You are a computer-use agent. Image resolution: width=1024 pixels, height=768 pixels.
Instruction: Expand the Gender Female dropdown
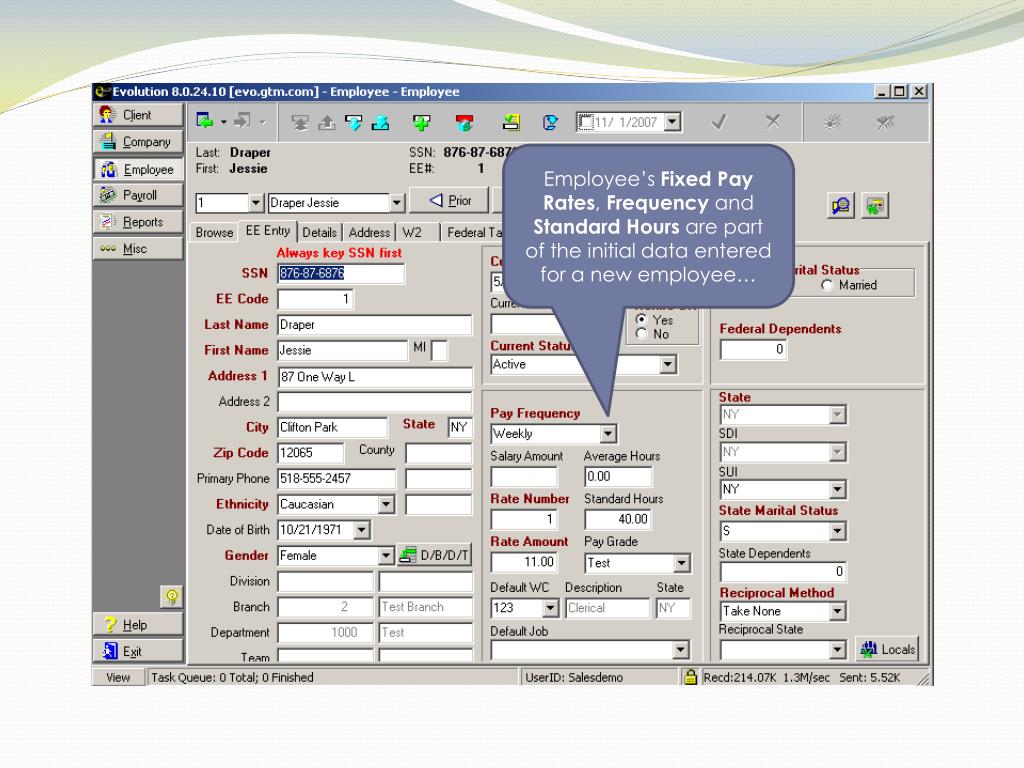387,555
